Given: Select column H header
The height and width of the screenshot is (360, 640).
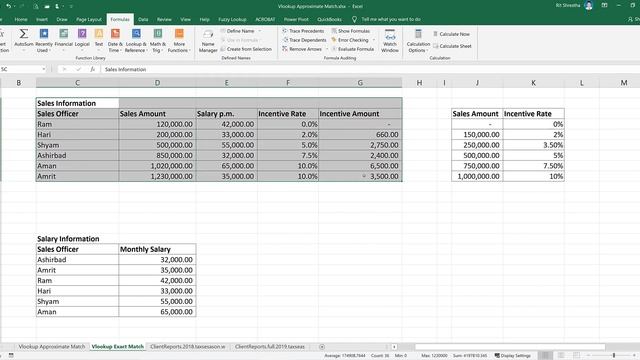Looking at the screenshot, I should pyautogui.click(x=419, y=83).
